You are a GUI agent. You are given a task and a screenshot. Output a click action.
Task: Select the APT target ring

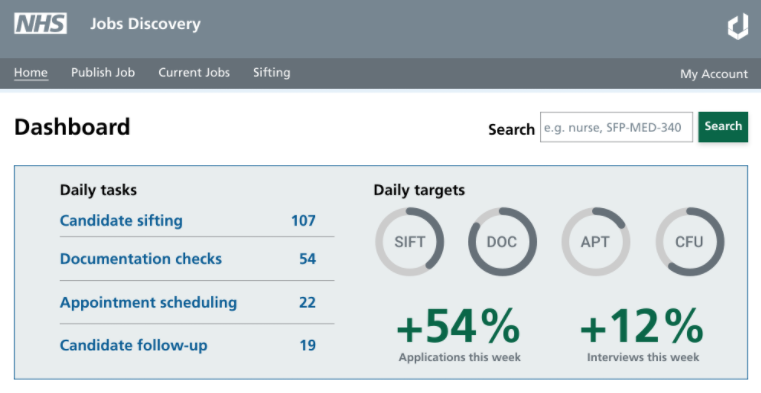(596, 242)
